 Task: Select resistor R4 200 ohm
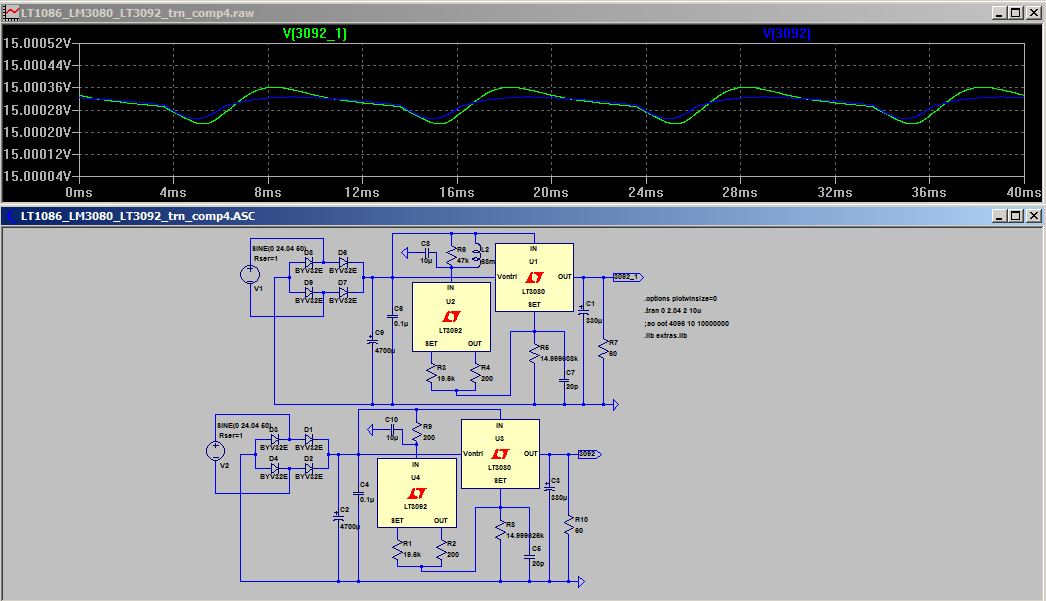pos(476,374)
